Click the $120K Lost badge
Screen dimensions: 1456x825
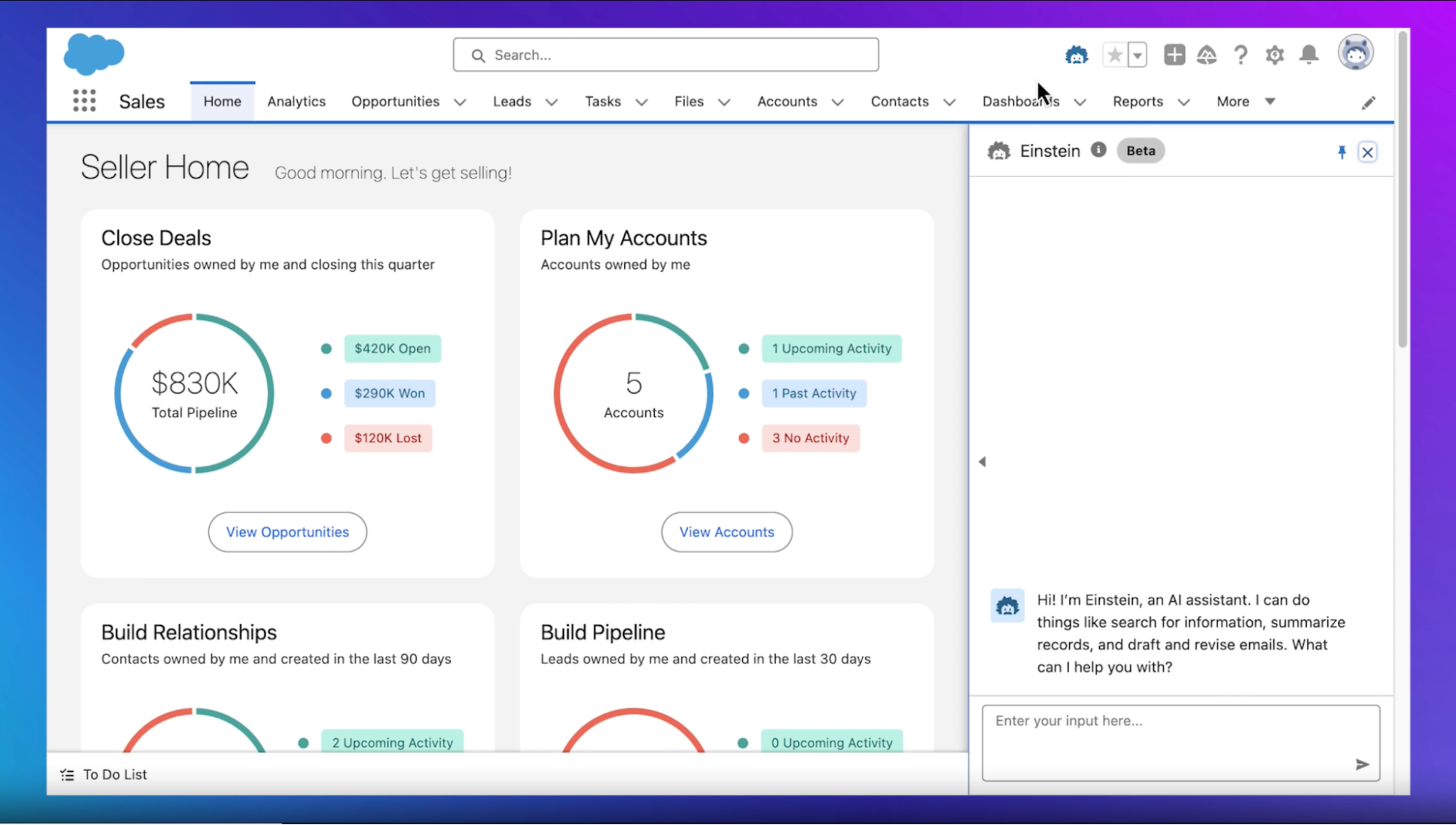[x=388, y=438]
